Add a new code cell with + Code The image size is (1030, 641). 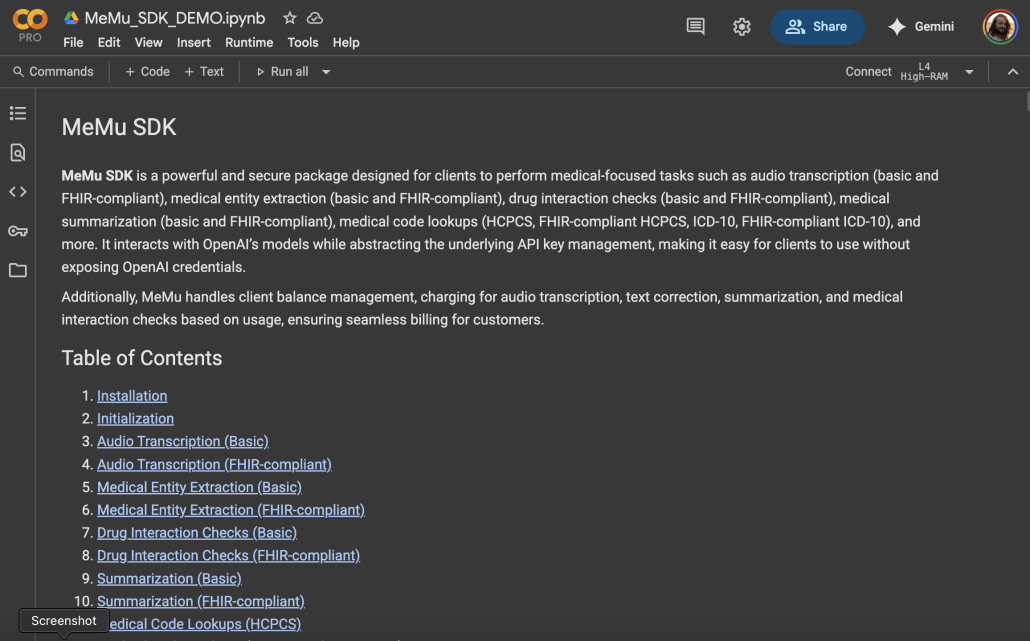coord(147,72)
